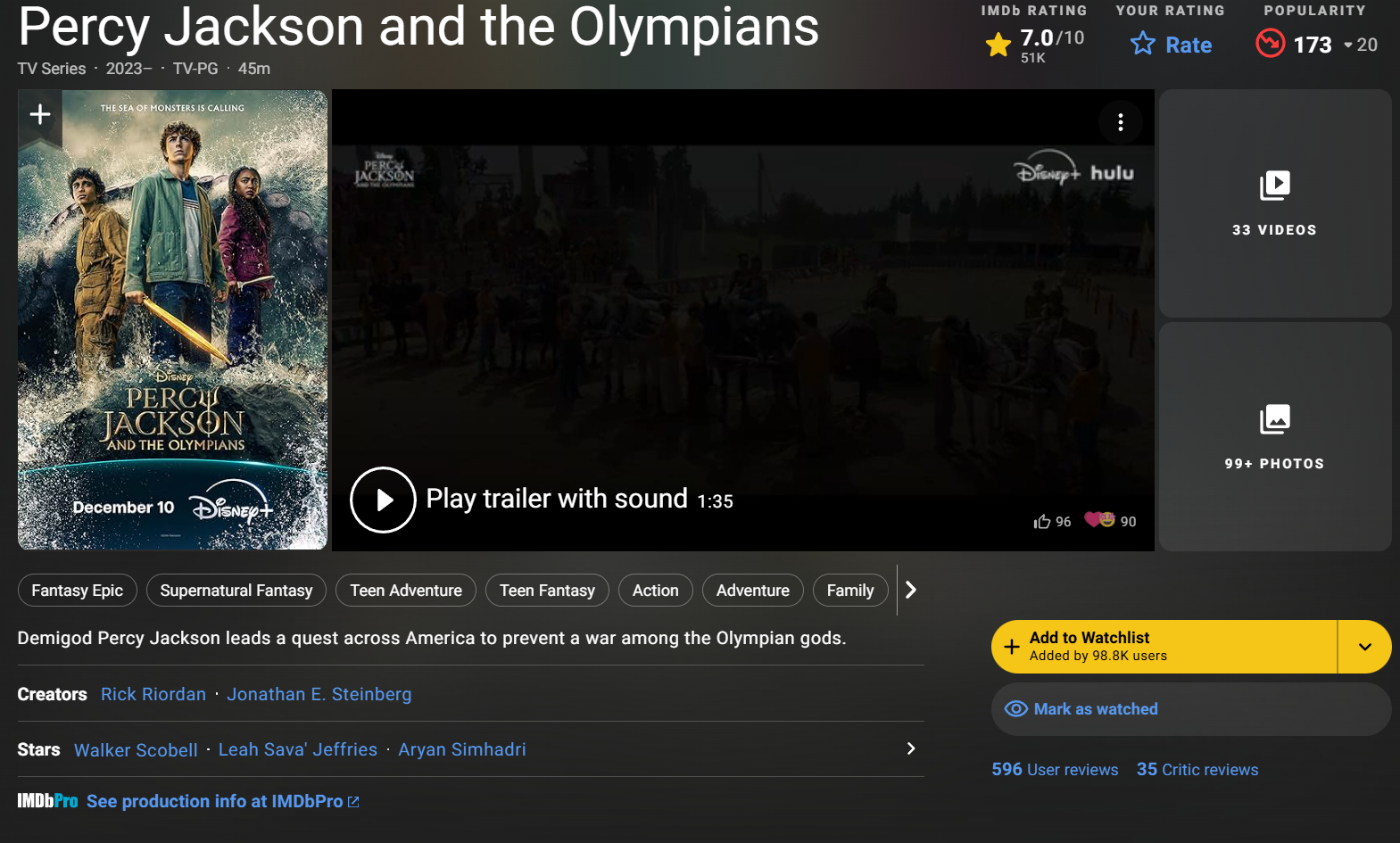Add the series to Watchlist

click(x=1164, y=647)
